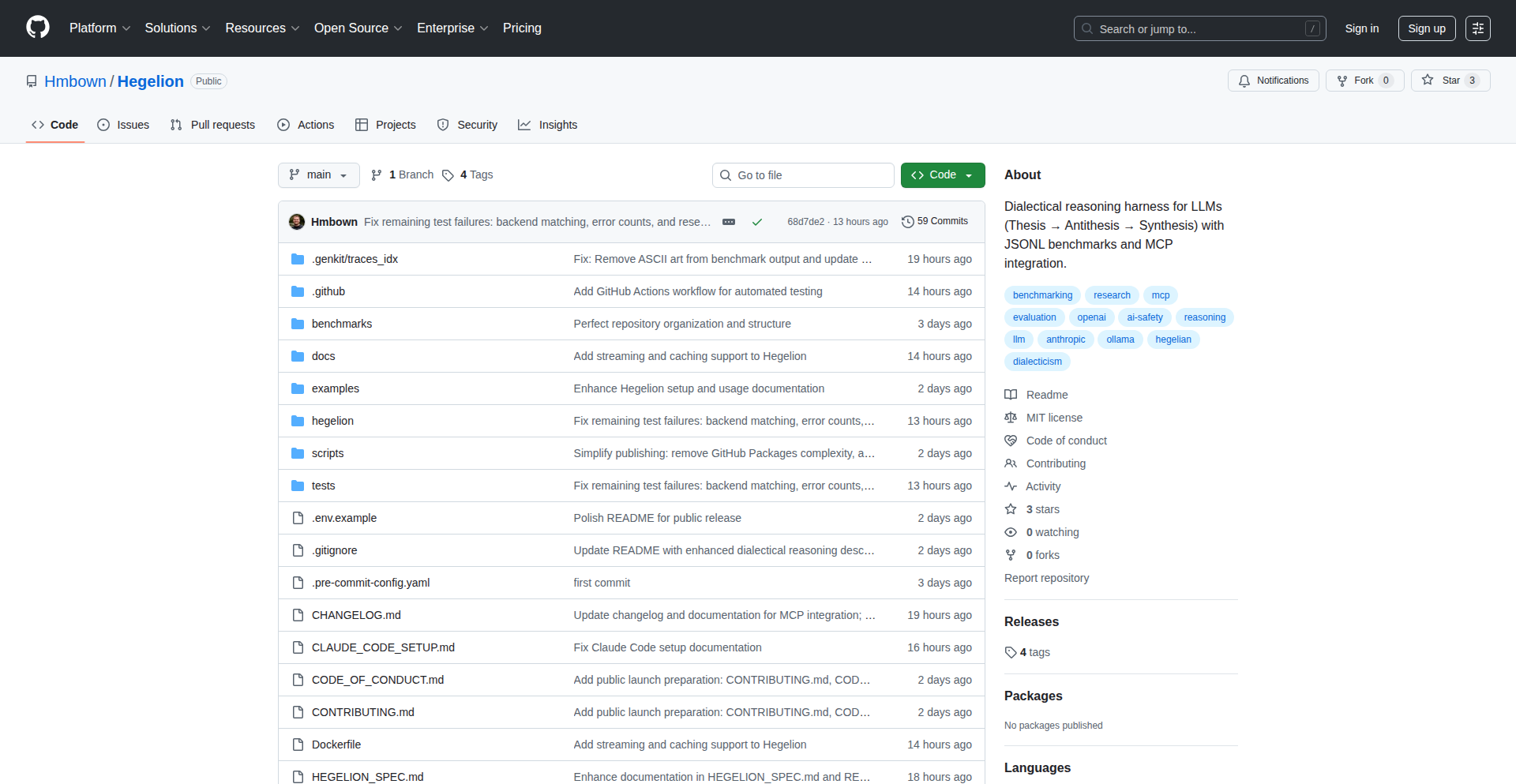The height and width of the screenshot is (784, 1516).
Task: Open the main branch dropdown
Action: [318, 175]
